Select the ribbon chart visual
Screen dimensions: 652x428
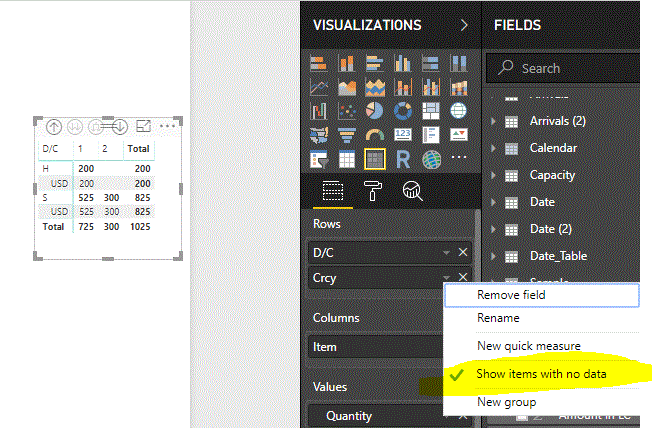coord(458,87)
